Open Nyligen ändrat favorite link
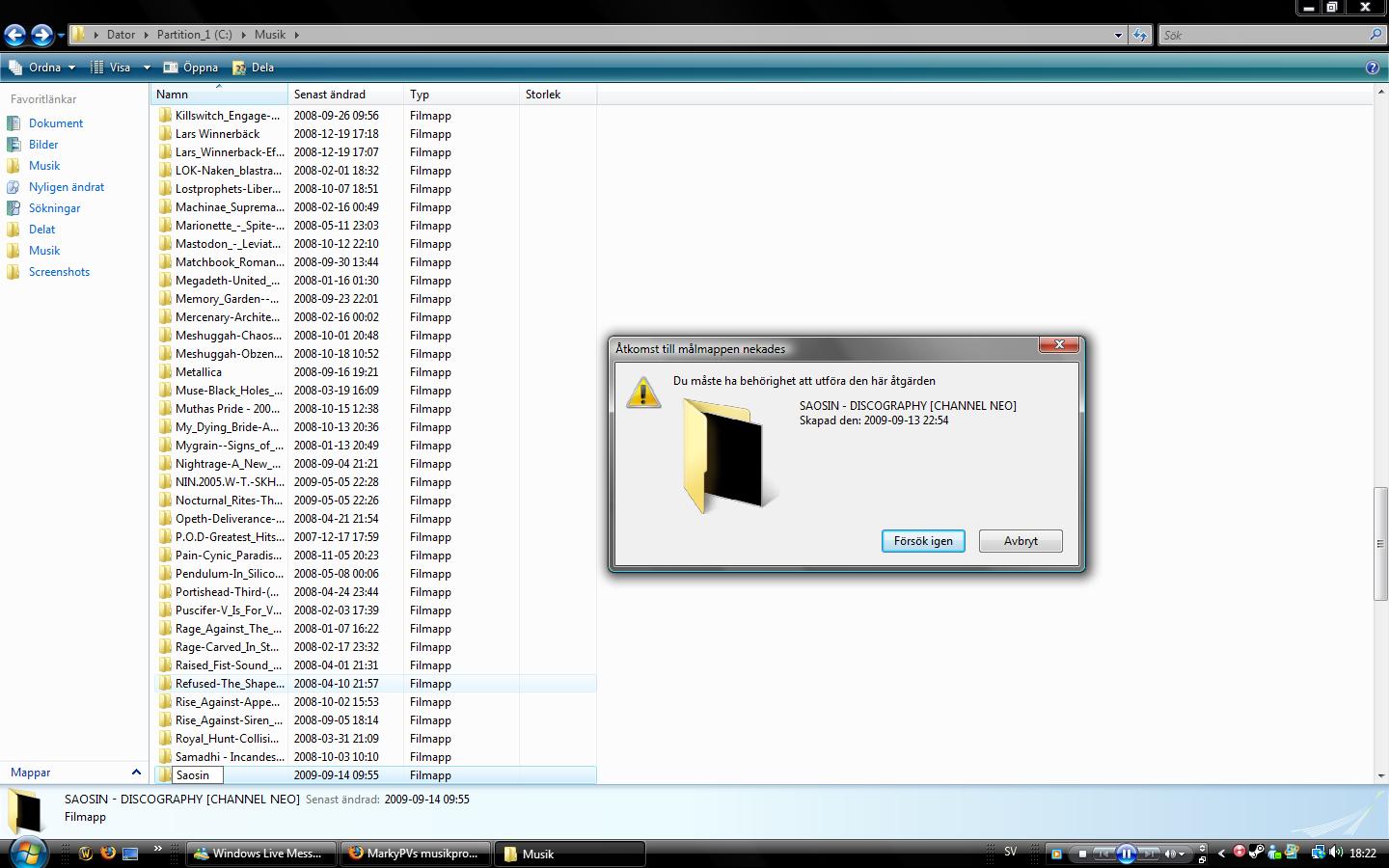1389x868 pixels. (67, 187)
